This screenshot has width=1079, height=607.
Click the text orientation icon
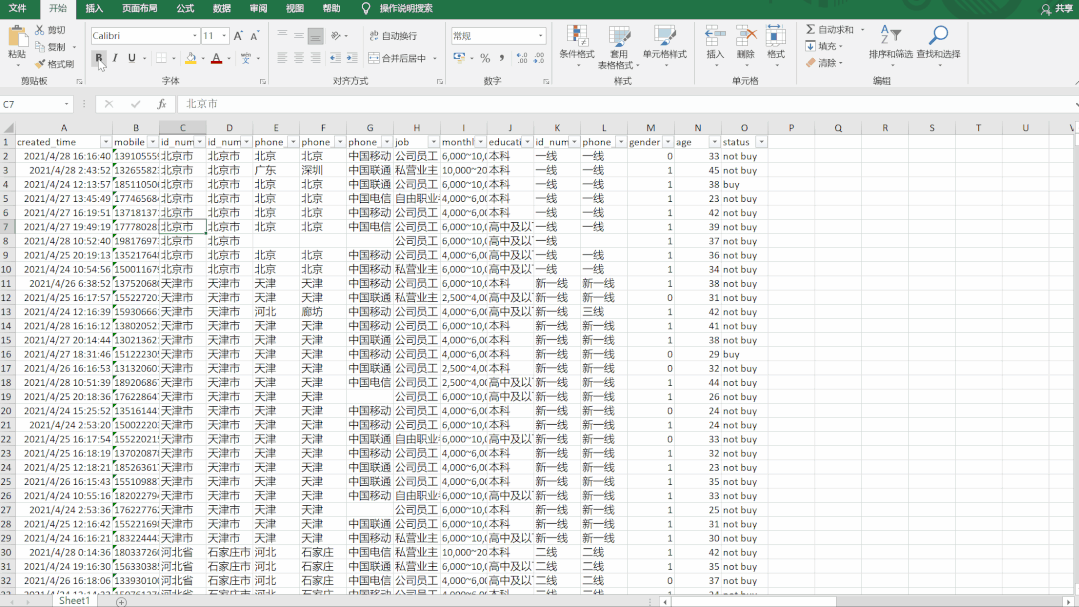336,35
